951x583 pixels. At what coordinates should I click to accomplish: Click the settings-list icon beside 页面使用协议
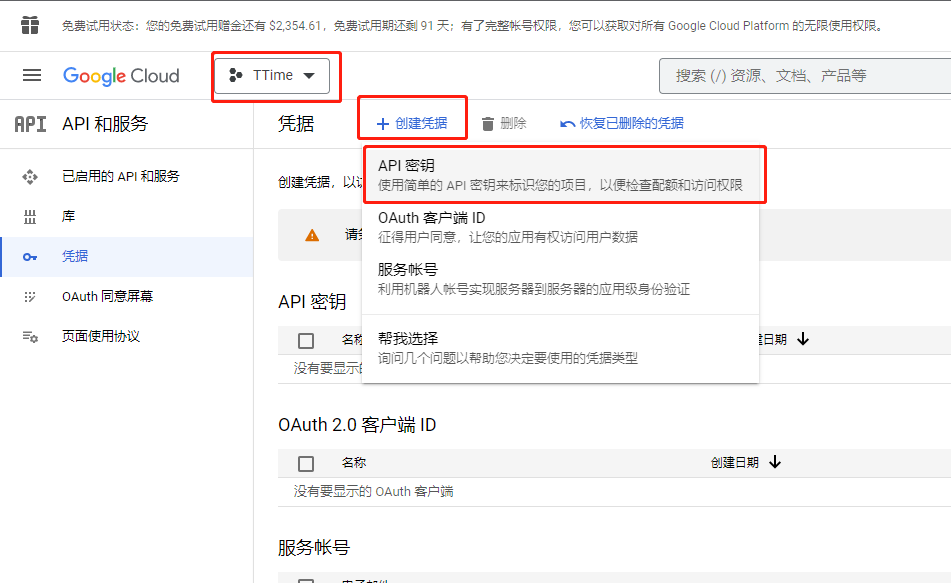pyautogui.click(x=30, y=337)
